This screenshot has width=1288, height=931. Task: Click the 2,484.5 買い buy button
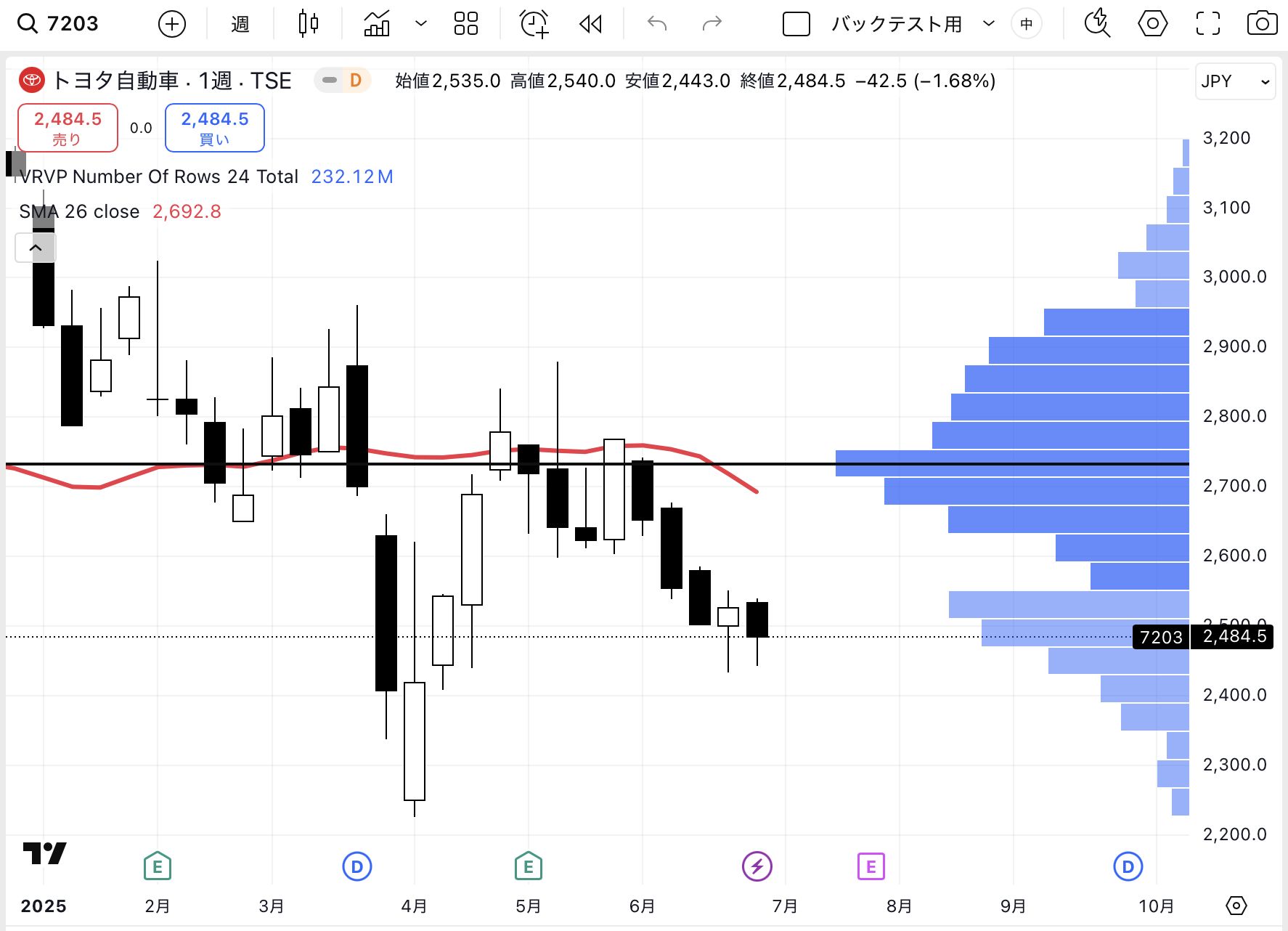[x=215, y=128]
